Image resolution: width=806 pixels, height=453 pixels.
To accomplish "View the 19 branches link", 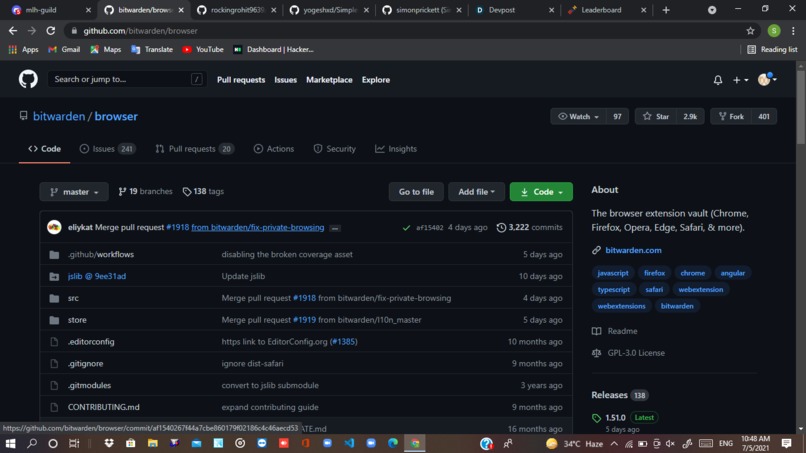I will tap(145, 191).
